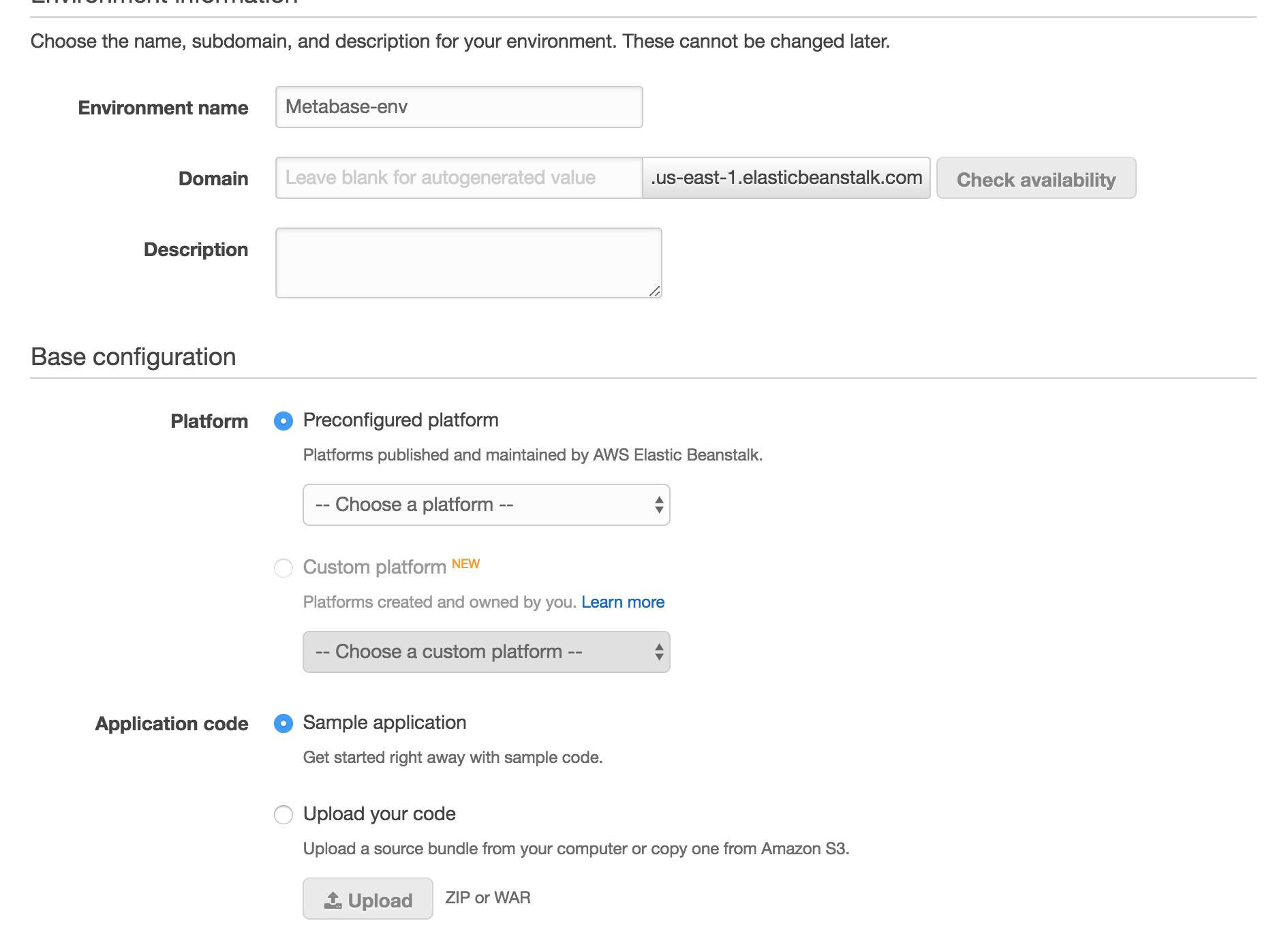Click into the Environment name field containing Metabase-env

tap(458, 107)
